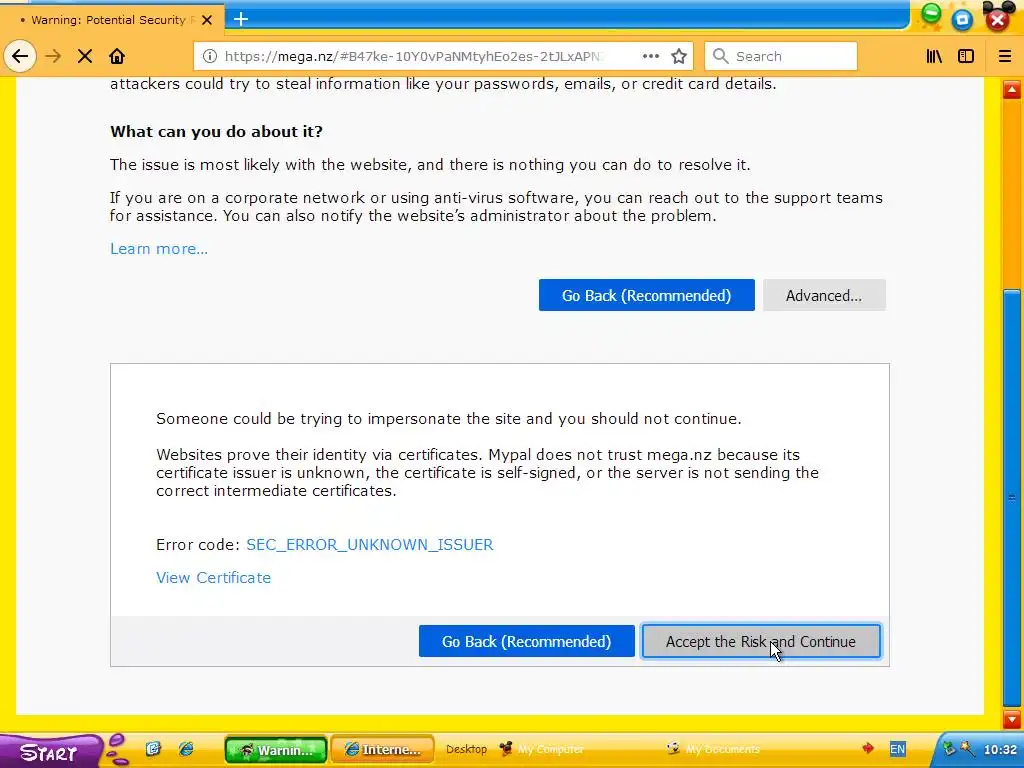Image resolution: width=1024 pixels, height=768 pixels.
Task: Open the Start menu
Action: pyautogui.click(x=49, y=752)
